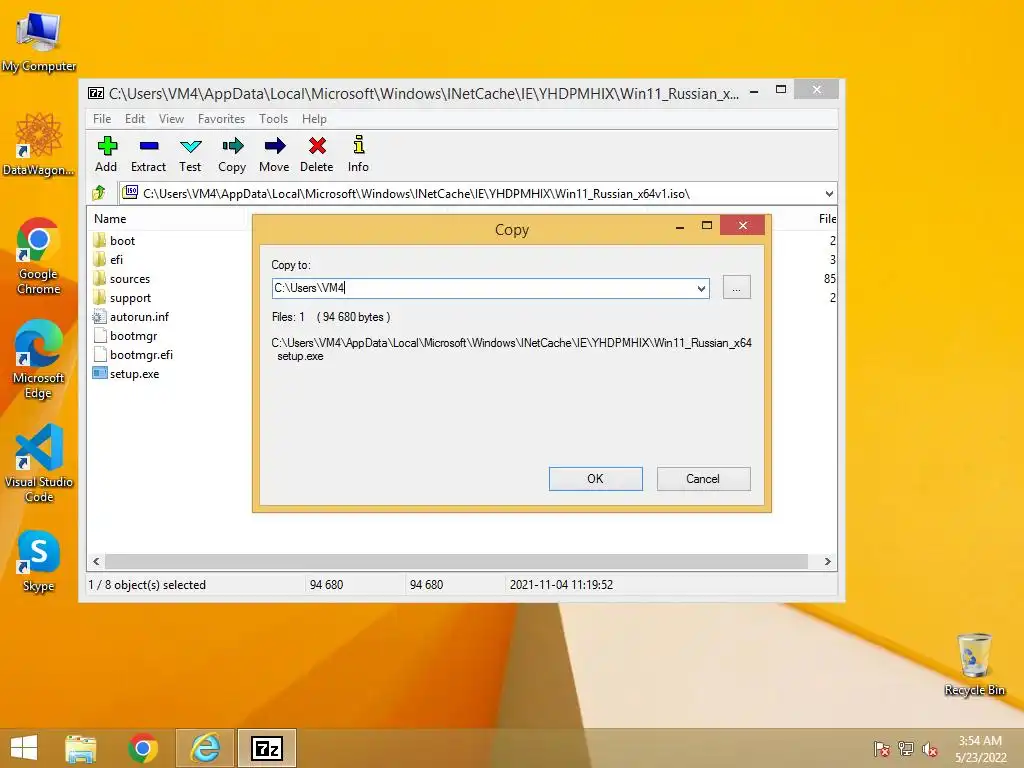The image size is (1024, 768).
Task: Select the efi folder
Action: [x=108, y=260]
